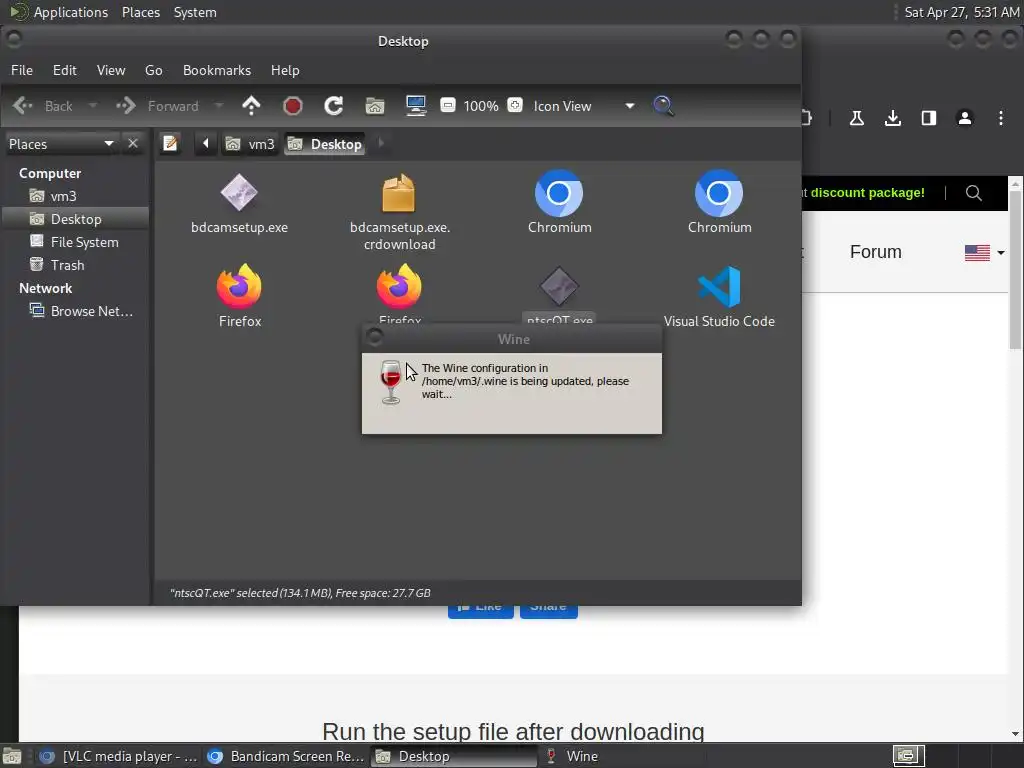Select the first Firefox launcher icon
Image resolution: width=1024 pixels, height=768 pixels.
pyautogui.click(x=239, y=286)
